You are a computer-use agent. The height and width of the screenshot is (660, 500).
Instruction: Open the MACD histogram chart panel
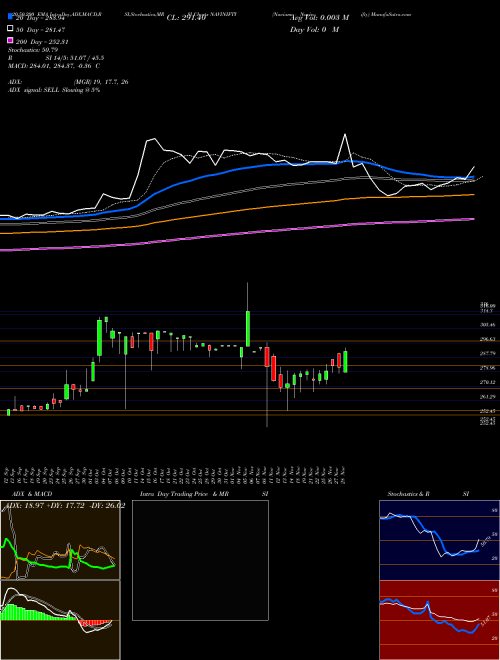[x=60, y=620]
